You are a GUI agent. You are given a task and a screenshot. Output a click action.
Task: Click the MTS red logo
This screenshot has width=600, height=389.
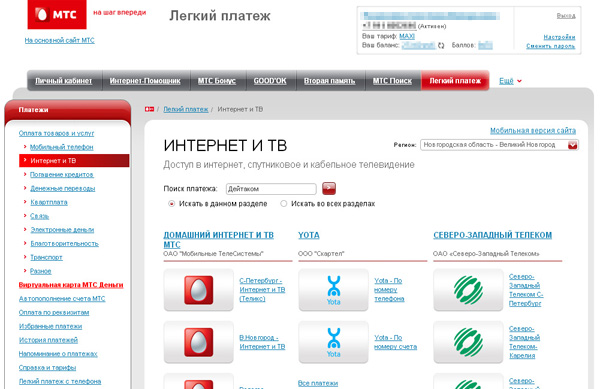click(57, 14)
